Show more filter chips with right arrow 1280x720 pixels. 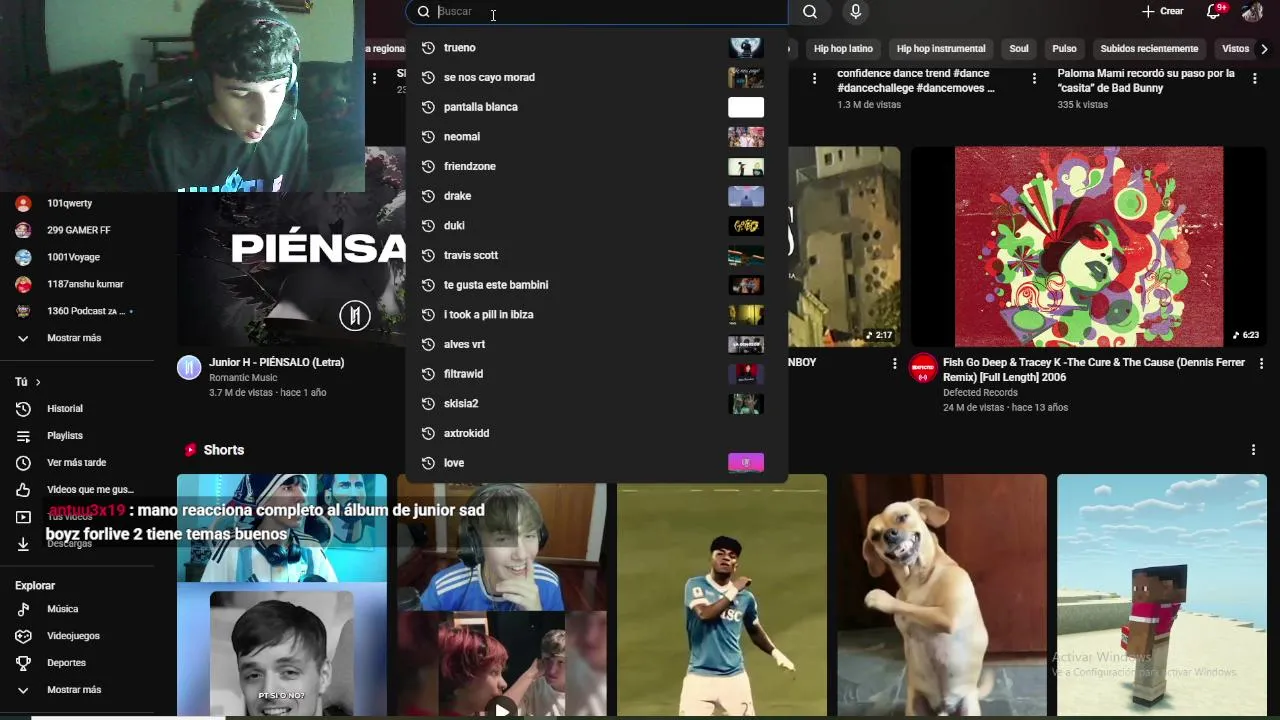(1264, 48)
